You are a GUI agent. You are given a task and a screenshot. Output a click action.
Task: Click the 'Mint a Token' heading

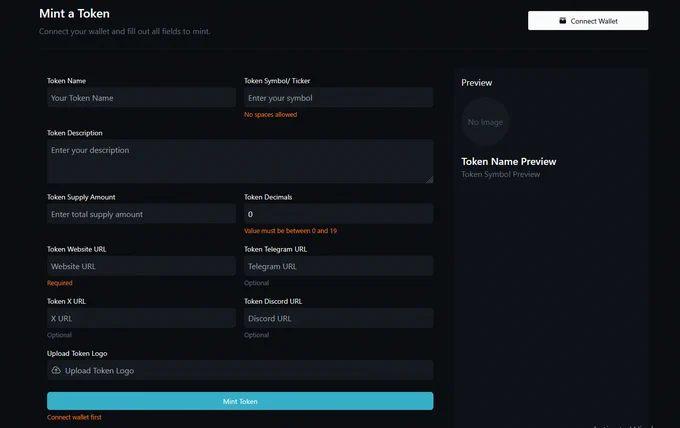[74, 13]
